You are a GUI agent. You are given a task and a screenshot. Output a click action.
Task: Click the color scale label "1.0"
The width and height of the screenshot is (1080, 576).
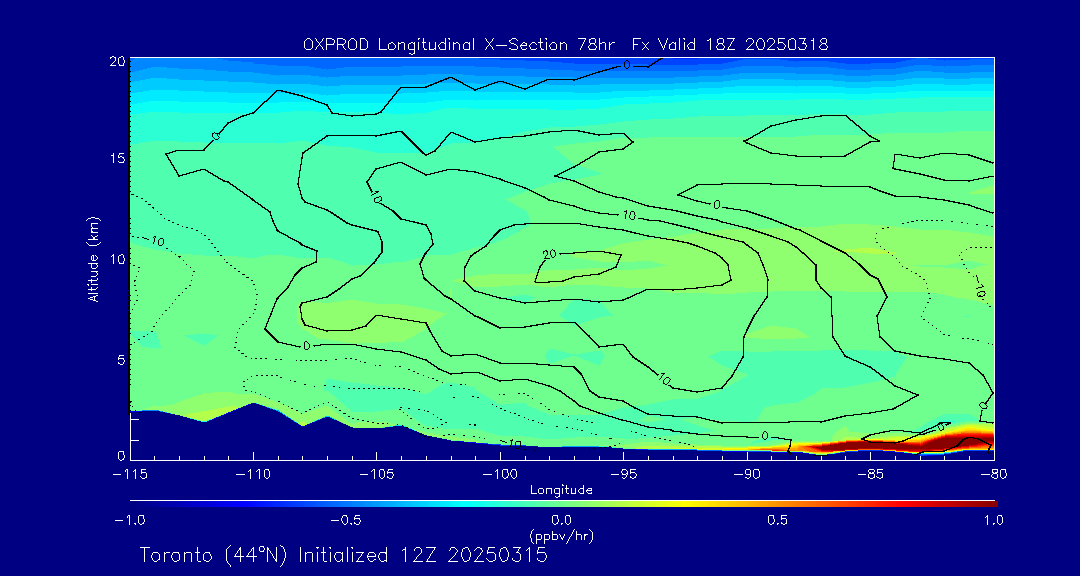[993, 520]
